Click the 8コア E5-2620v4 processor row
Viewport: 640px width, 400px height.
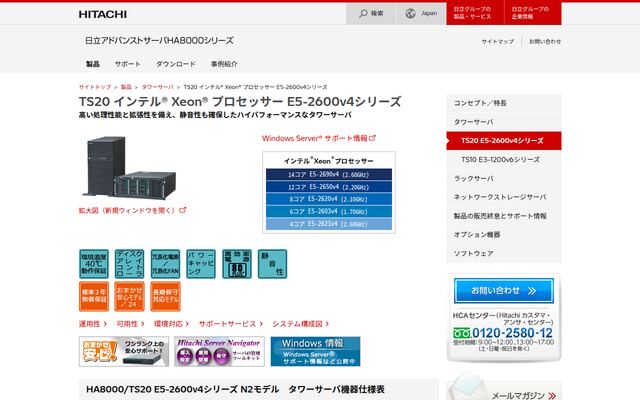point(329,199)
